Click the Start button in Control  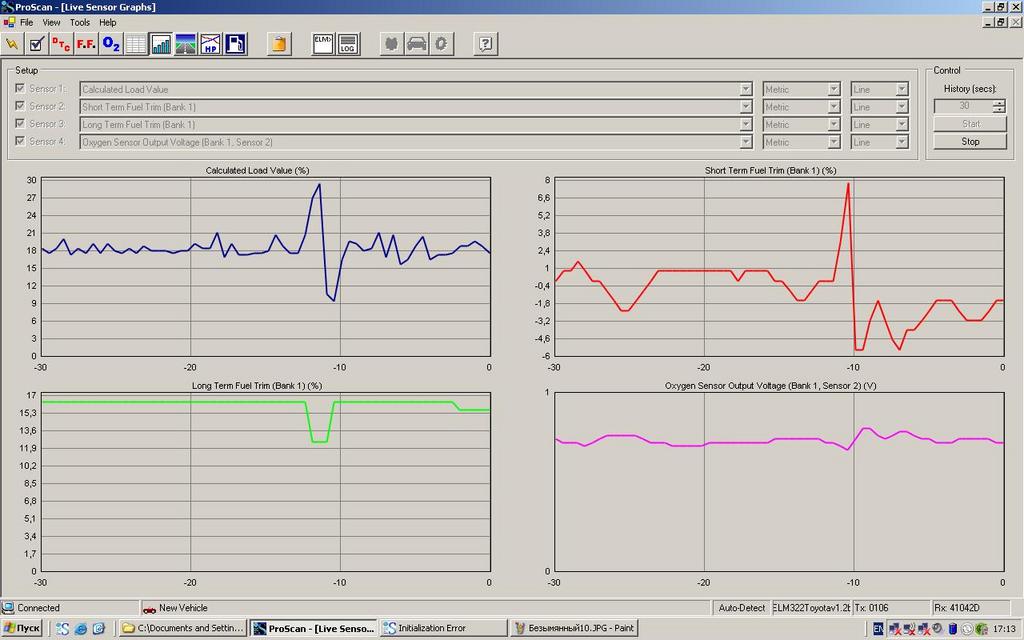pos(970,124)
